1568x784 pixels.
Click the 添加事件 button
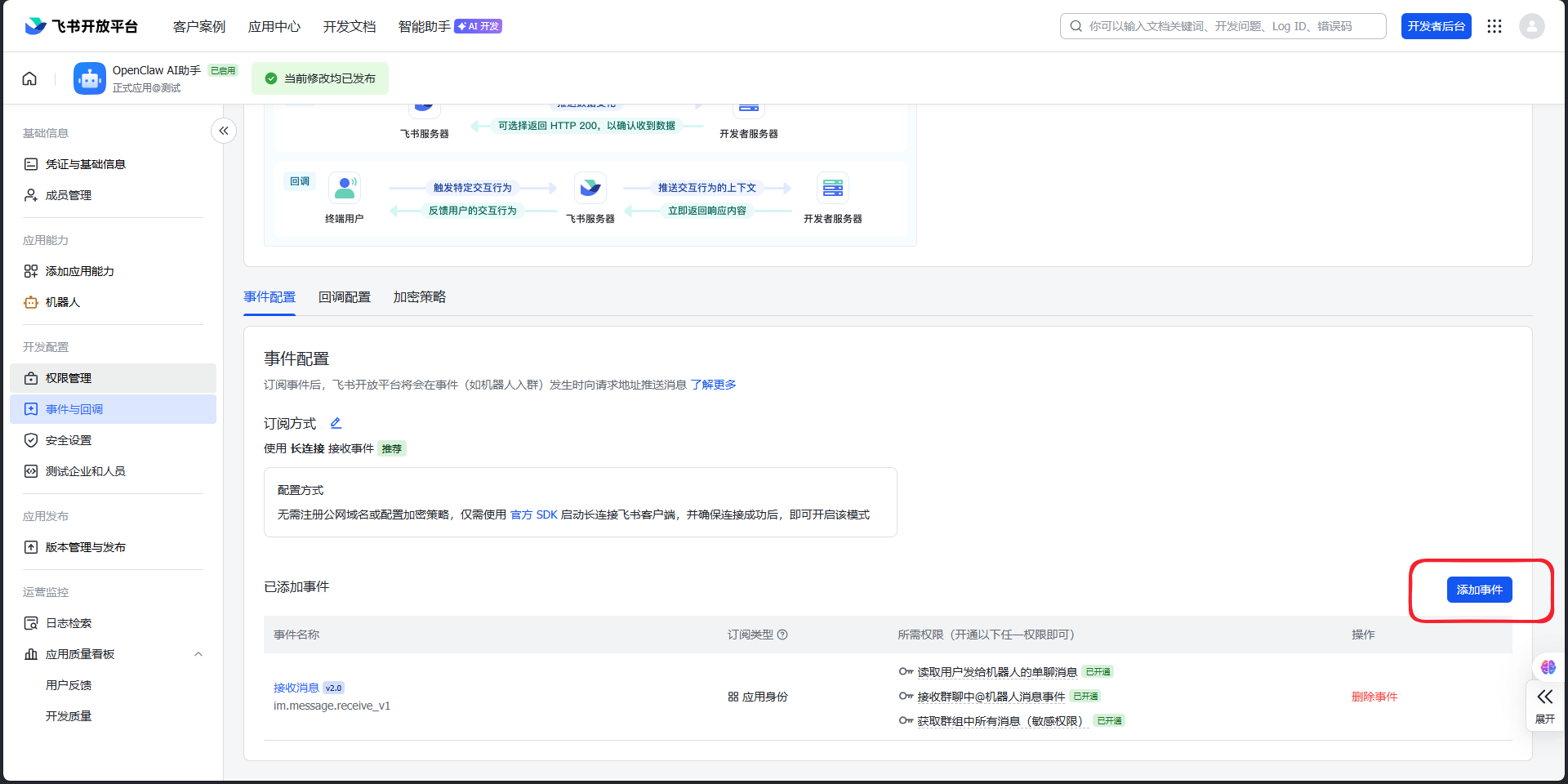(x=1479, y=590)
